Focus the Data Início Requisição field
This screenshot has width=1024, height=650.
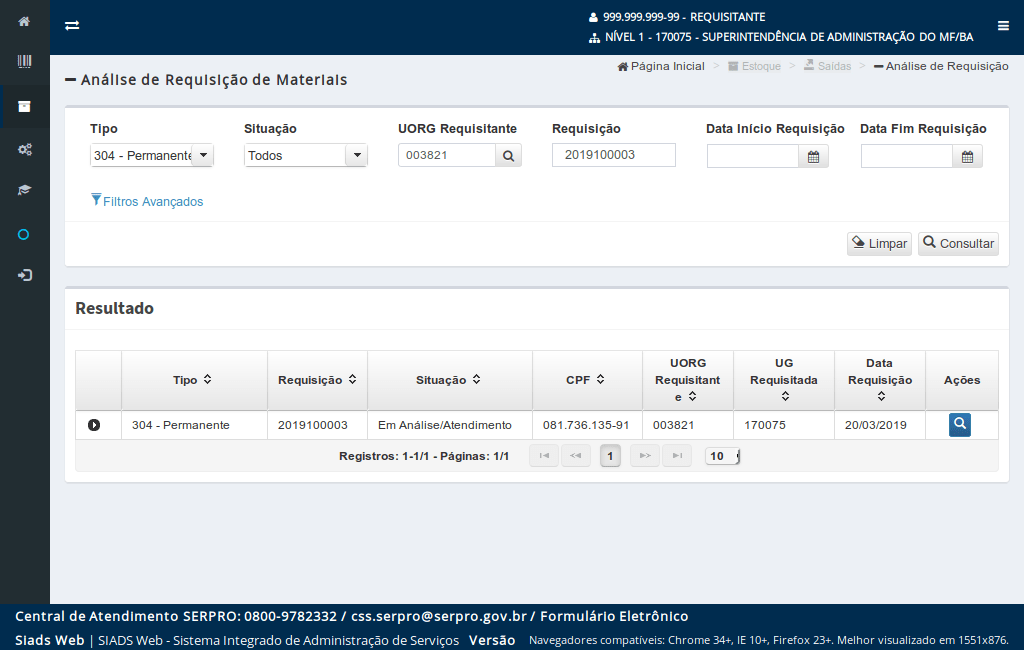753,157
